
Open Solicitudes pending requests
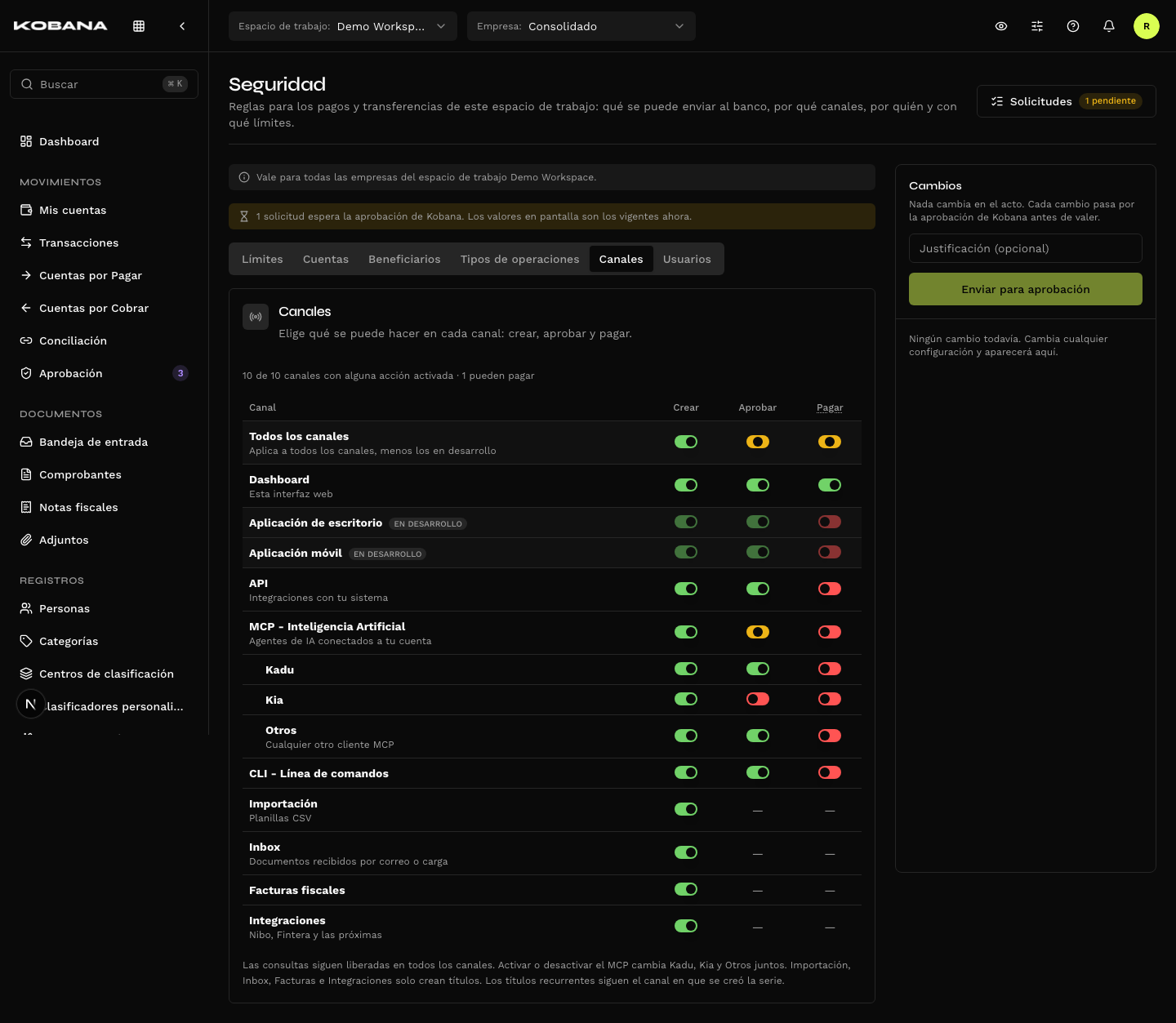(x=1067, y=101)
